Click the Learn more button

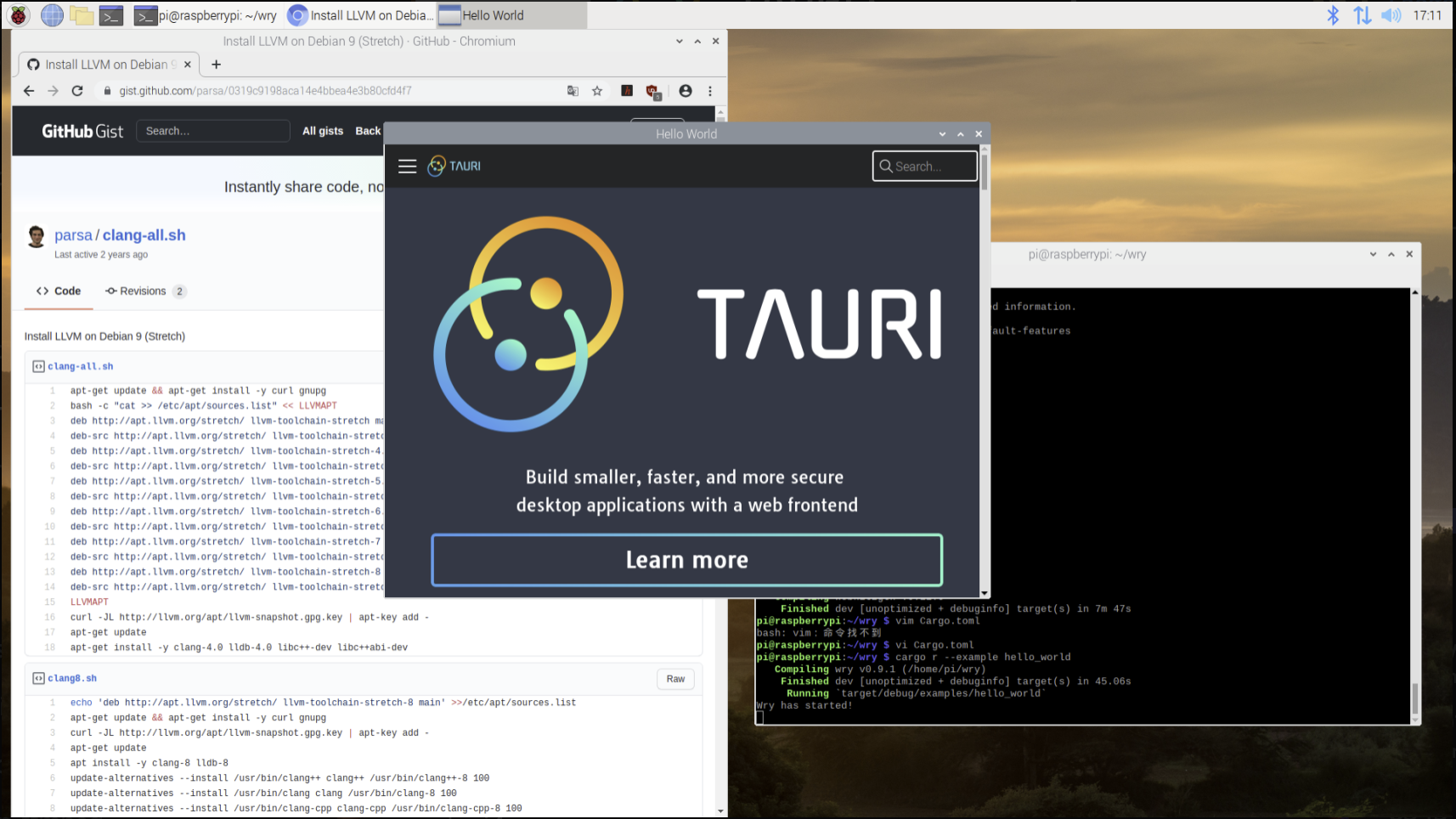pyautogui.click(x=686, y=559)
